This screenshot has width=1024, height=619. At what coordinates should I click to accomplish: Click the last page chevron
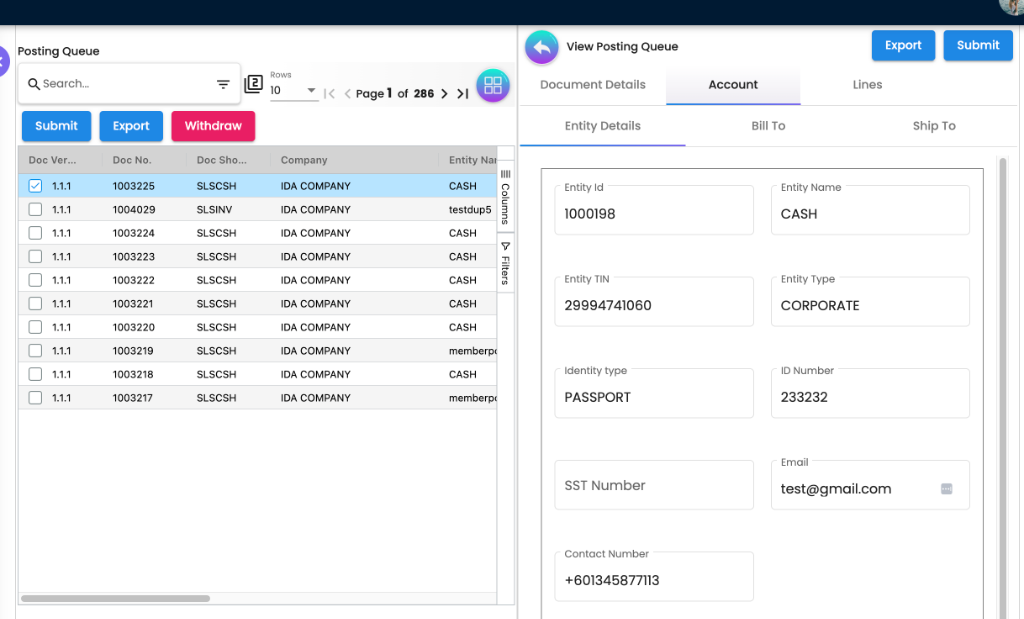(x=461, y=92)
